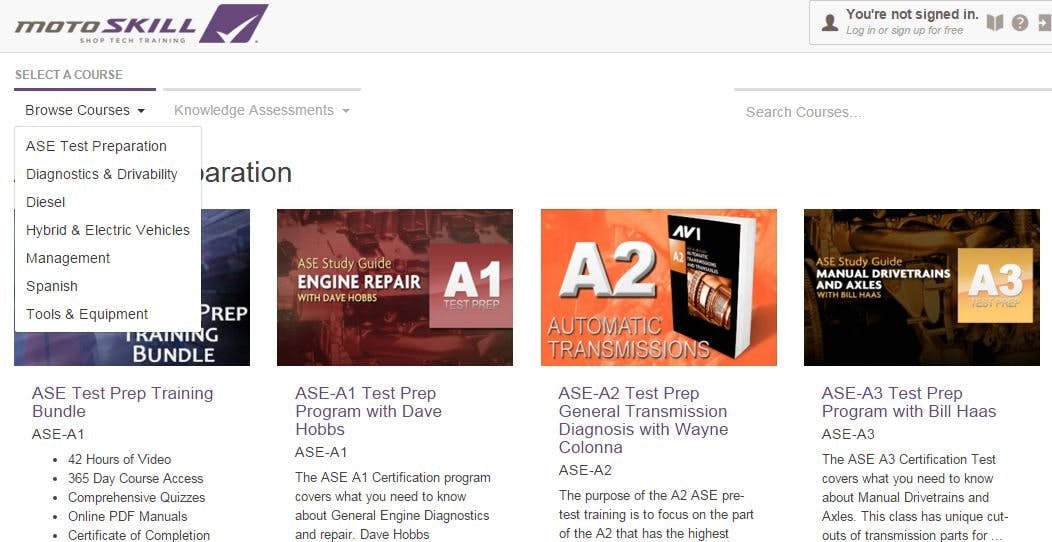The width and height of the screenshot is (1052, 542).
Task: Open ASE Test Prep Training Bundle link
Action: tap(122, 402)
